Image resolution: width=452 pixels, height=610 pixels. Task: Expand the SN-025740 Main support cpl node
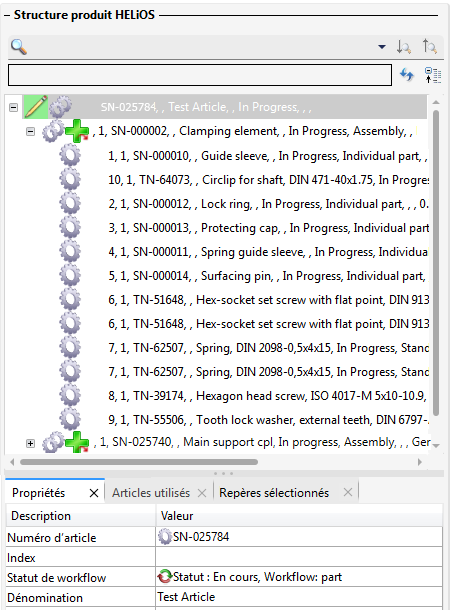[30, 443]
